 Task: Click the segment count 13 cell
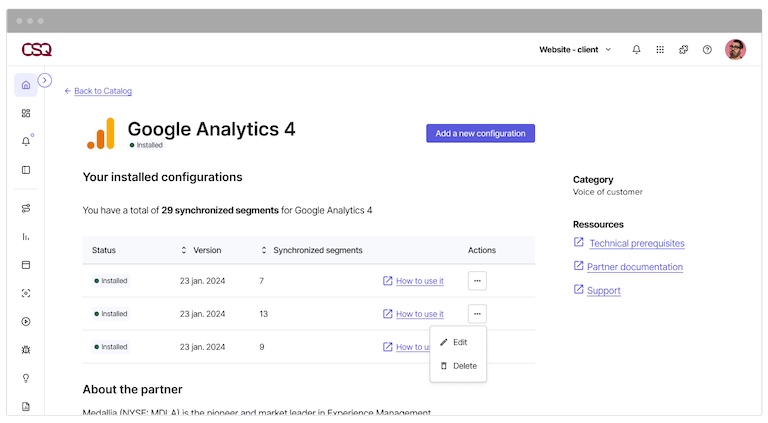pos(264,314)
